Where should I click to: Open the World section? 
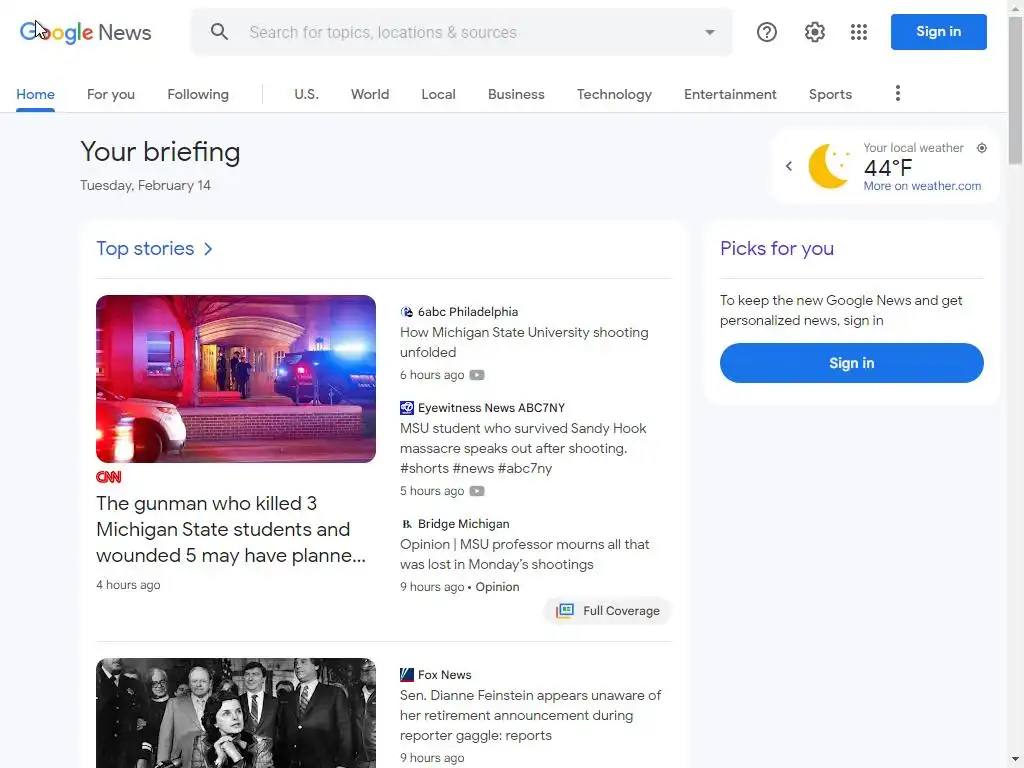pos(370,94)
